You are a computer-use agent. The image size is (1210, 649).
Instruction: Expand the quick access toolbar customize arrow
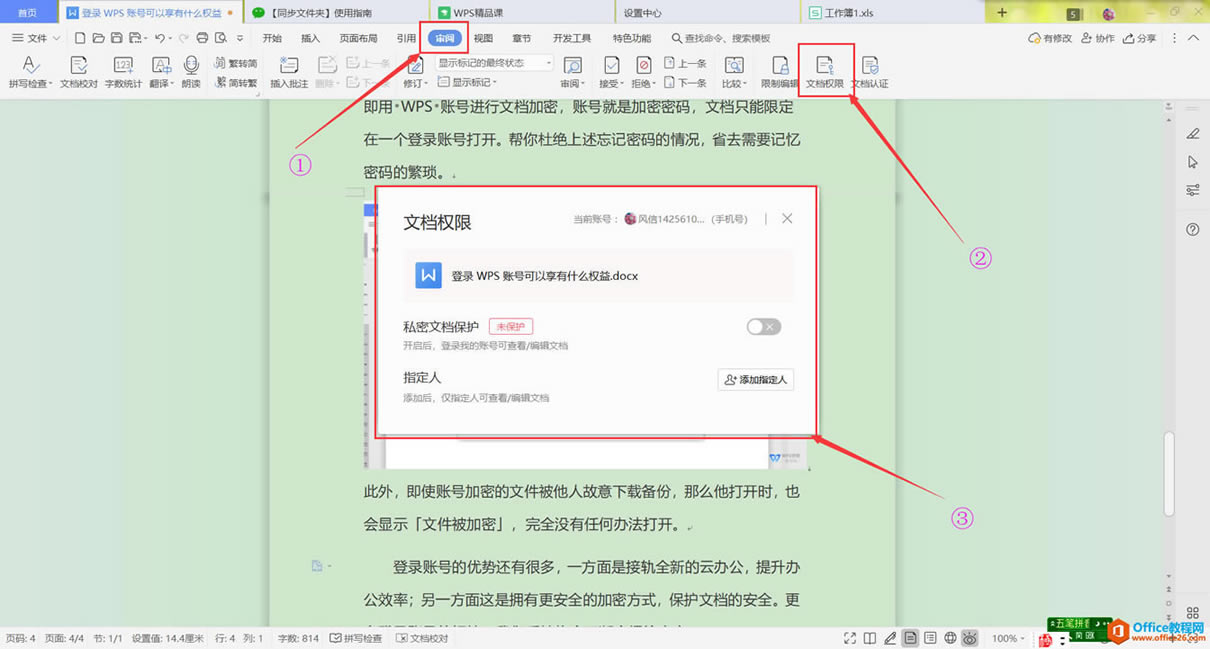[x=240, y=38]
